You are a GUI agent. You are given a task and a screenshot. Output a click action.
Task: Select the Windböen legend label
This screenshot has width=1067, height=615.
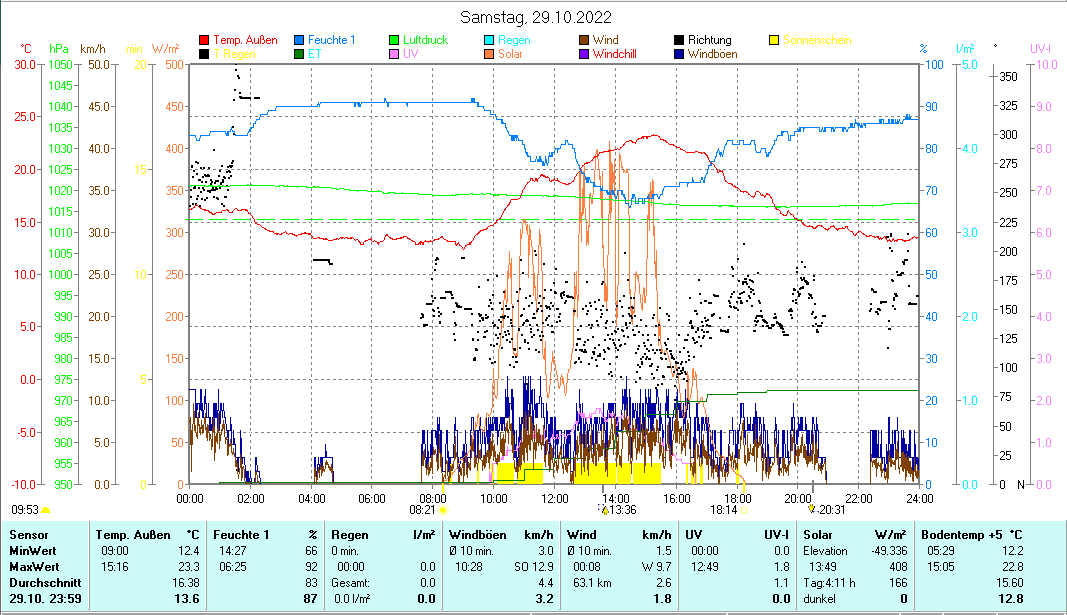[713, 54]
